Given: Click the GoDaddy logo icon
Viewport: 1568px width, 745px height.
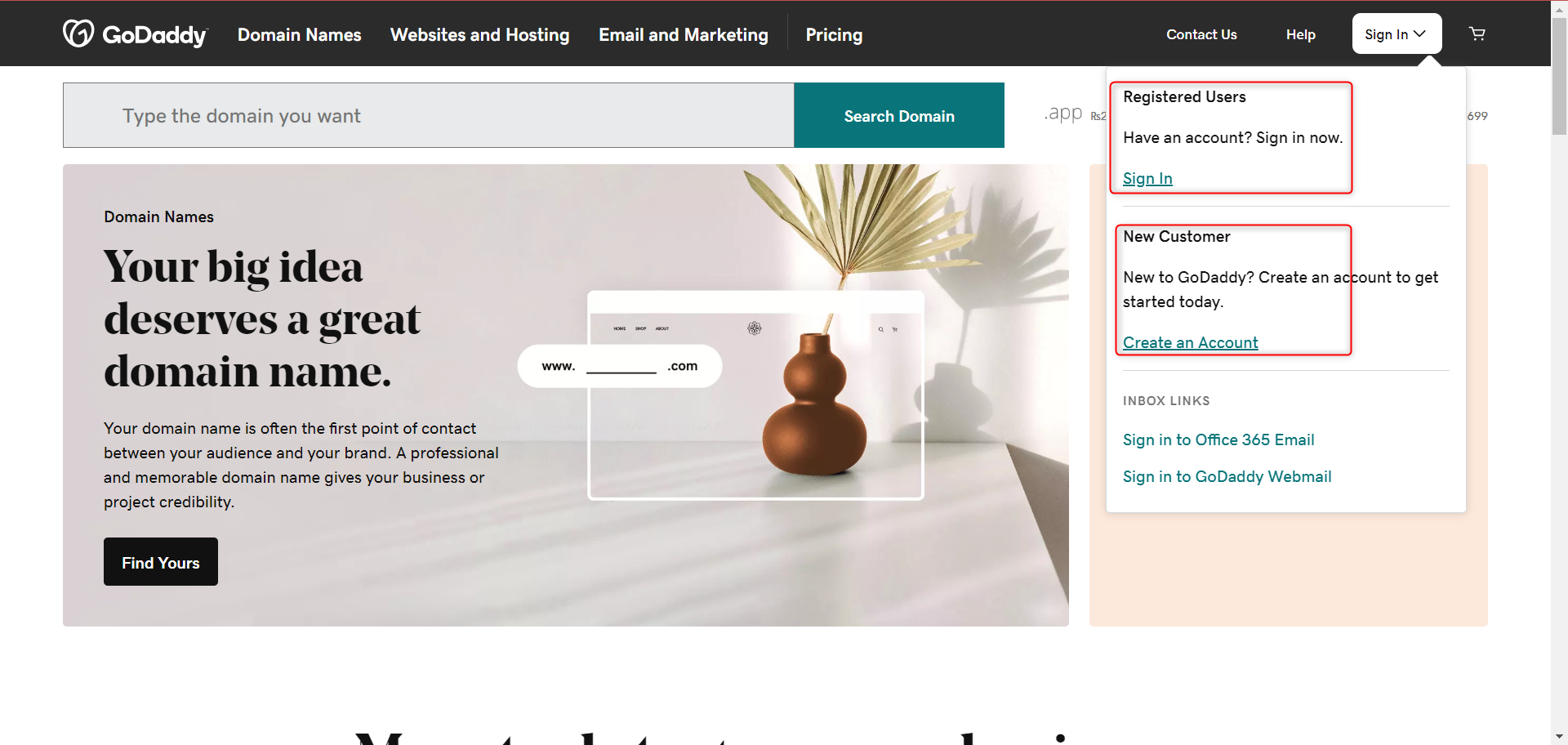Looking at the screenshot, I should tap(78, 33).
